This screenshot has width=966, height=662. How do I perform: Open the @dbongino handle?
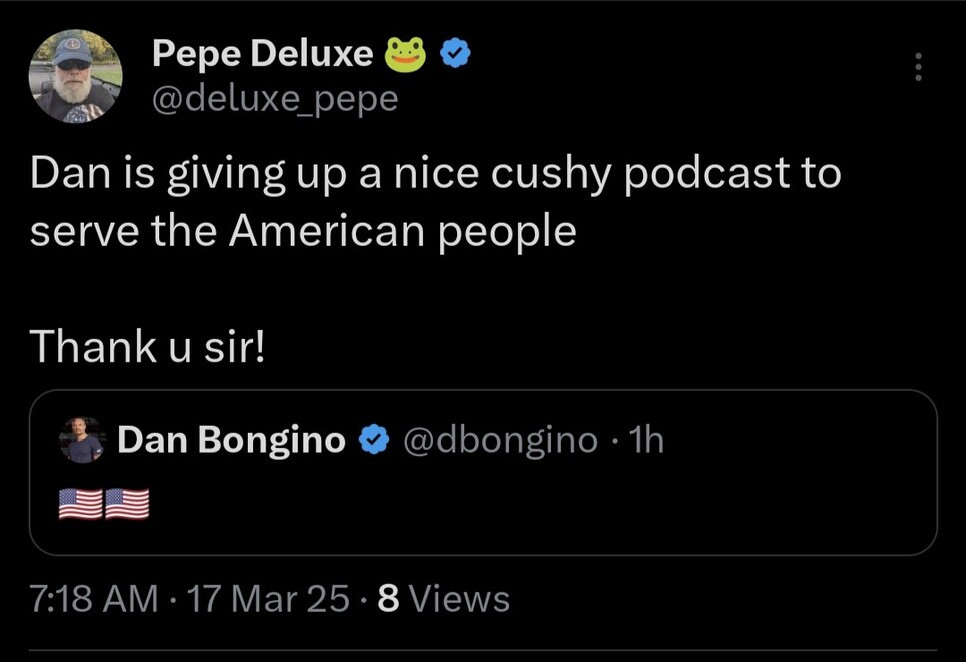pos(500,440)
